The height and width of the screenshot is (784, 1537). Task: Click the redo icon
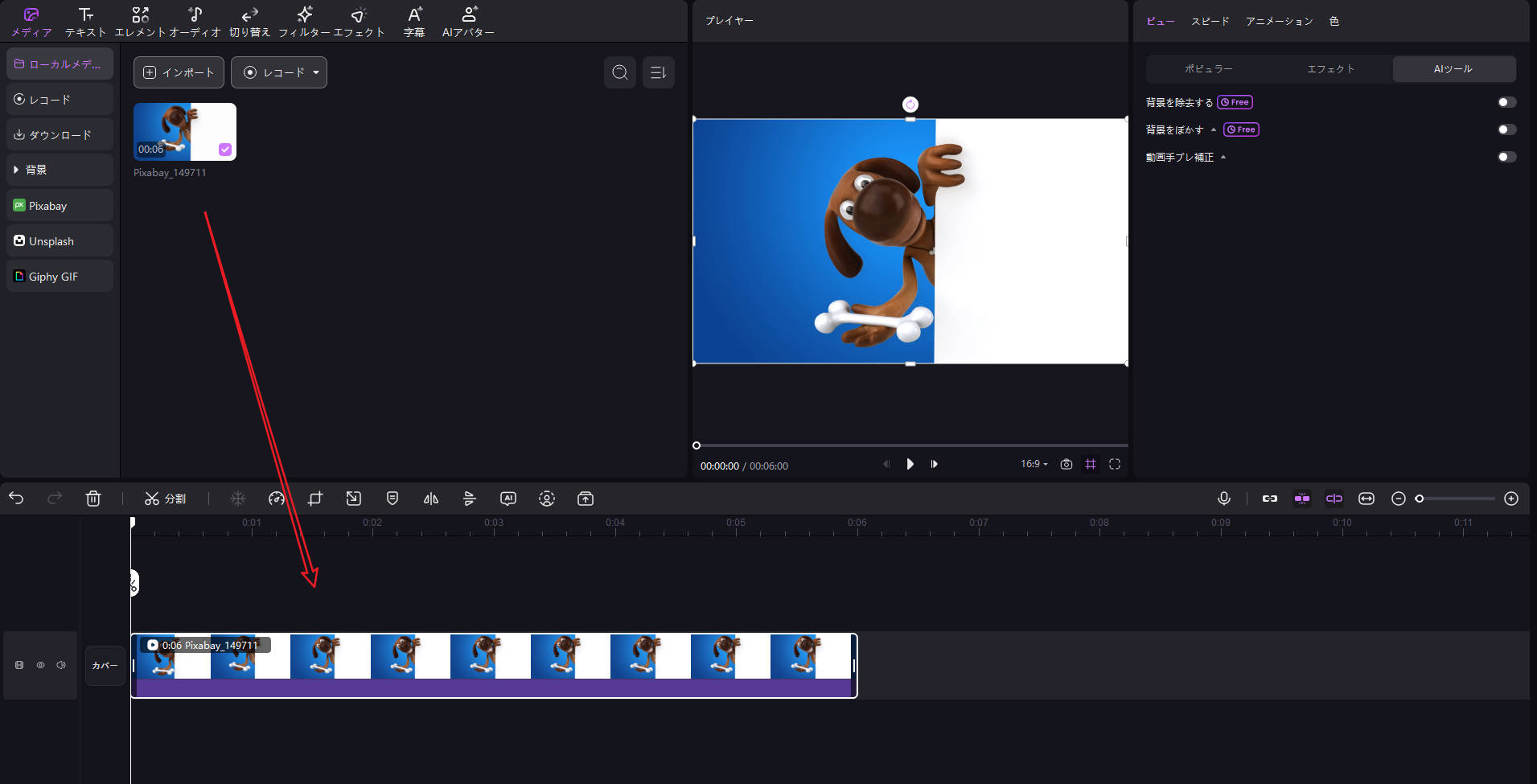click(55, 499)
